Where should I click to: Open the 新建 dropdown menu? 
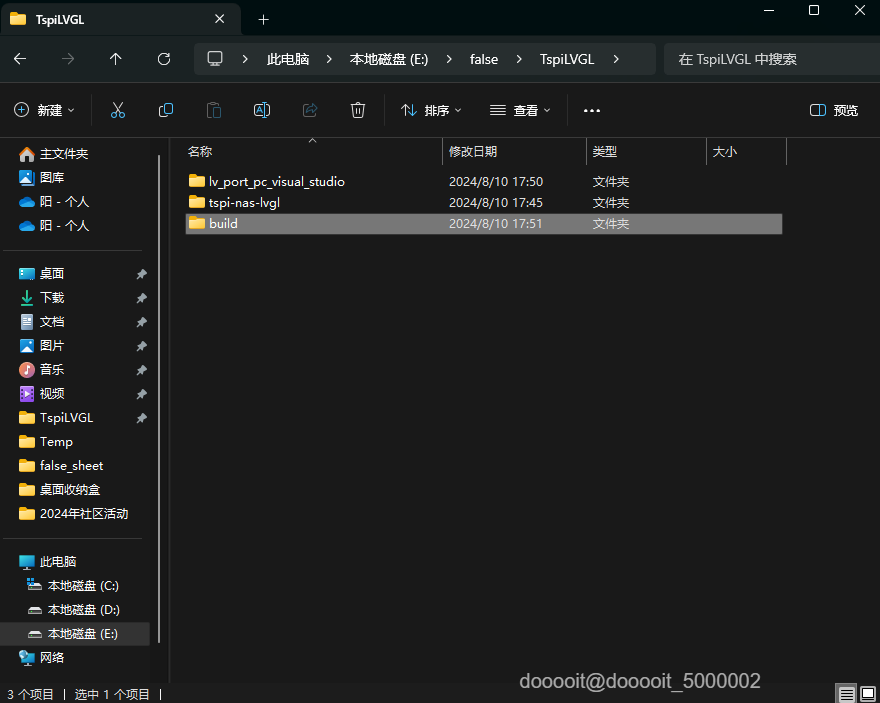(45, 110)
